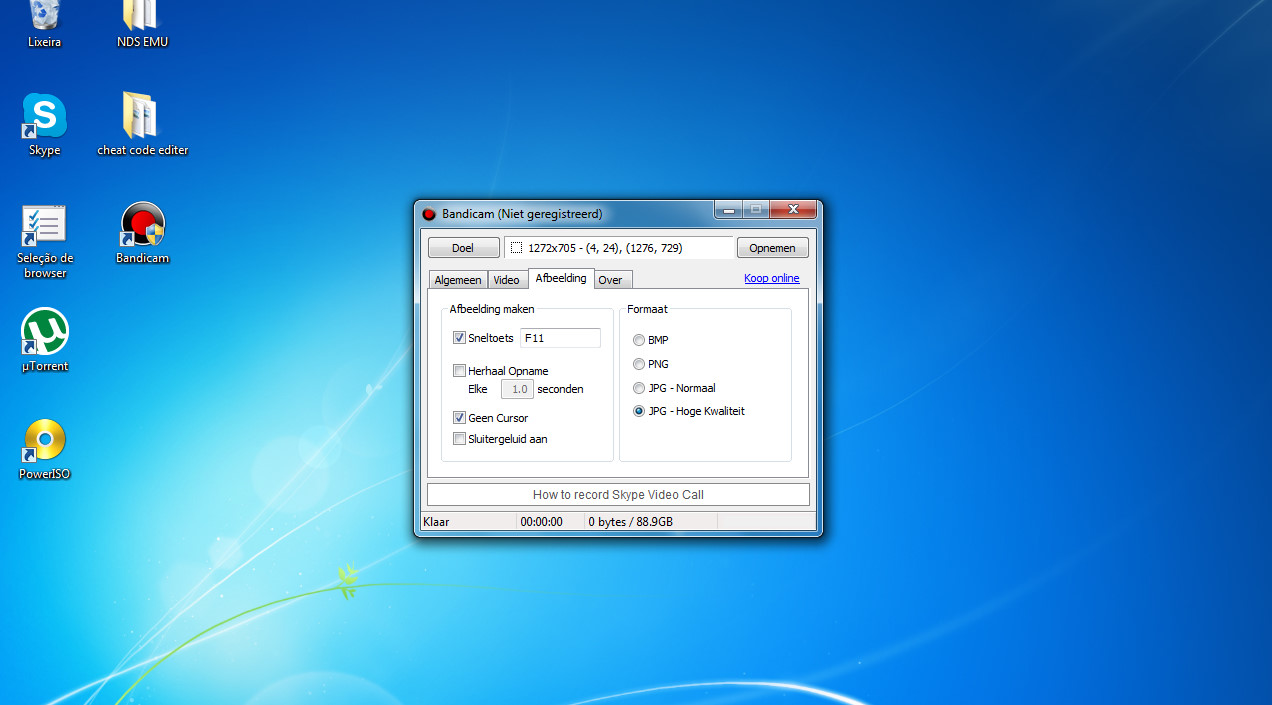Image resolution: width=1272 pixels, height=705 pixels.
Task: Choose JPG - Normaal format
Action: [639, 388]
